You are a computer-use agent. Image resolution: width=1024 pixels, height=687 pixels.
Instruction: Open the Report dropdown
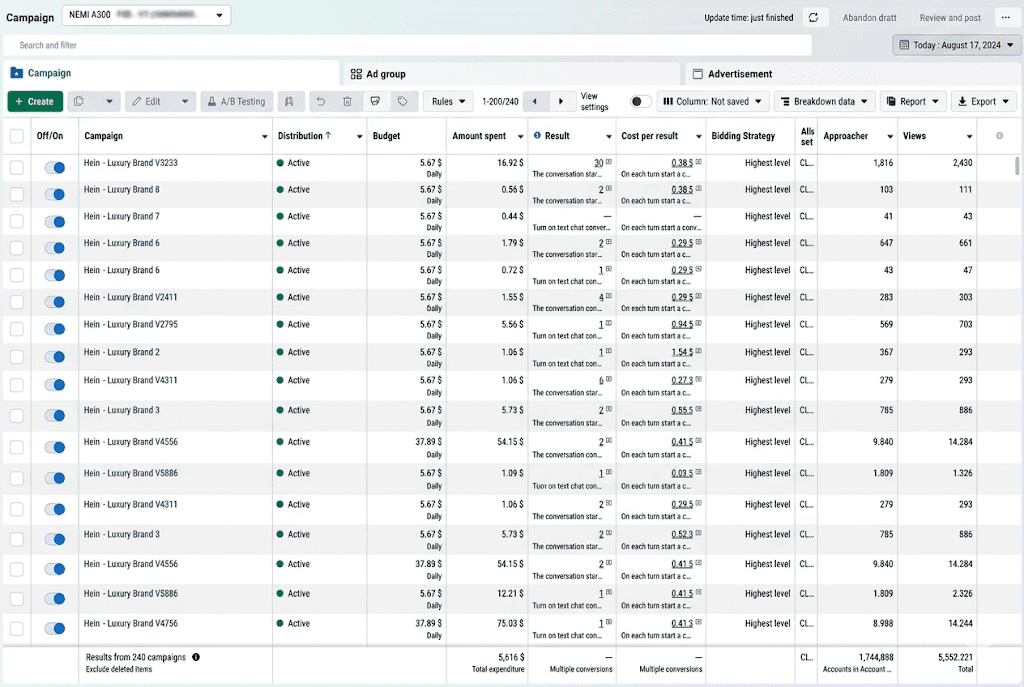[x=913, y=101]
